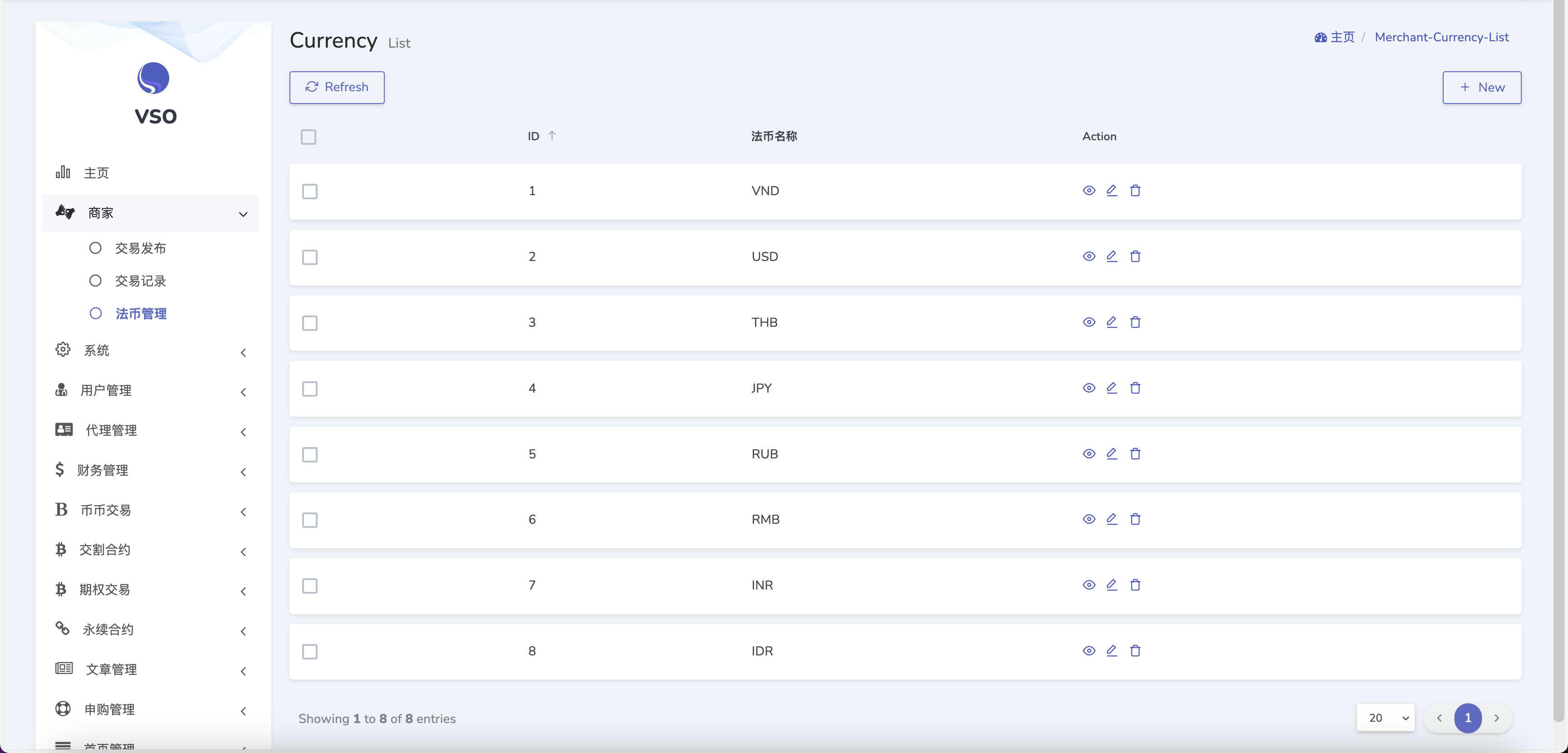Click the New button to add currency
Viewport: 1568px width, 753px height.
(x=1483, y=87)
